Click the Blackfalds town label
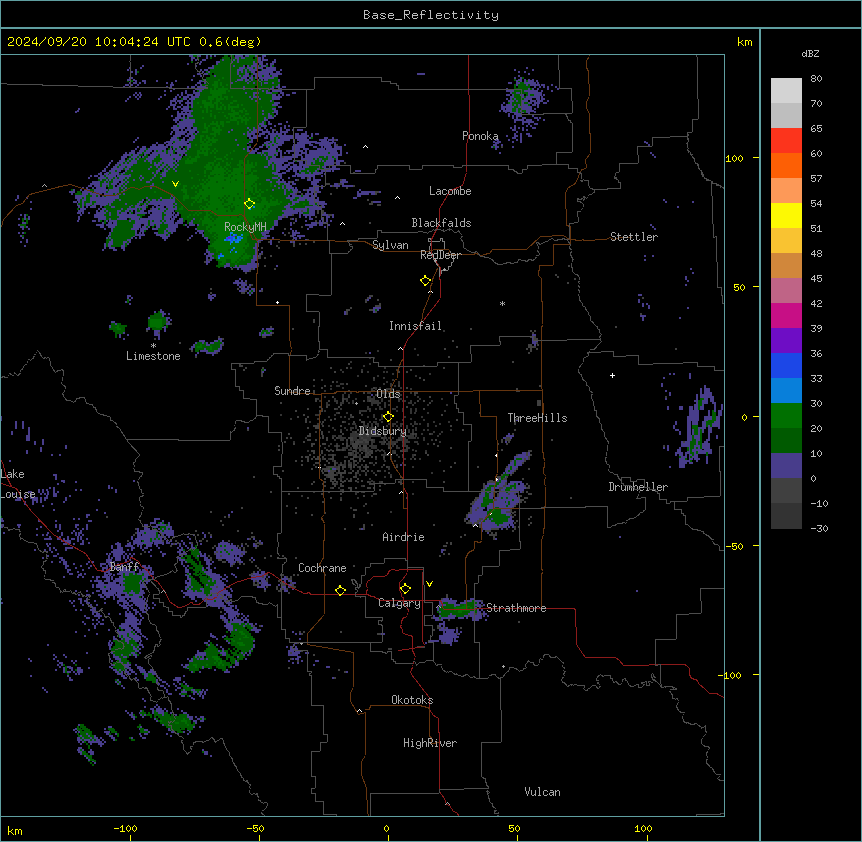Screen dimensions: 862x842 tap(441, 223)
